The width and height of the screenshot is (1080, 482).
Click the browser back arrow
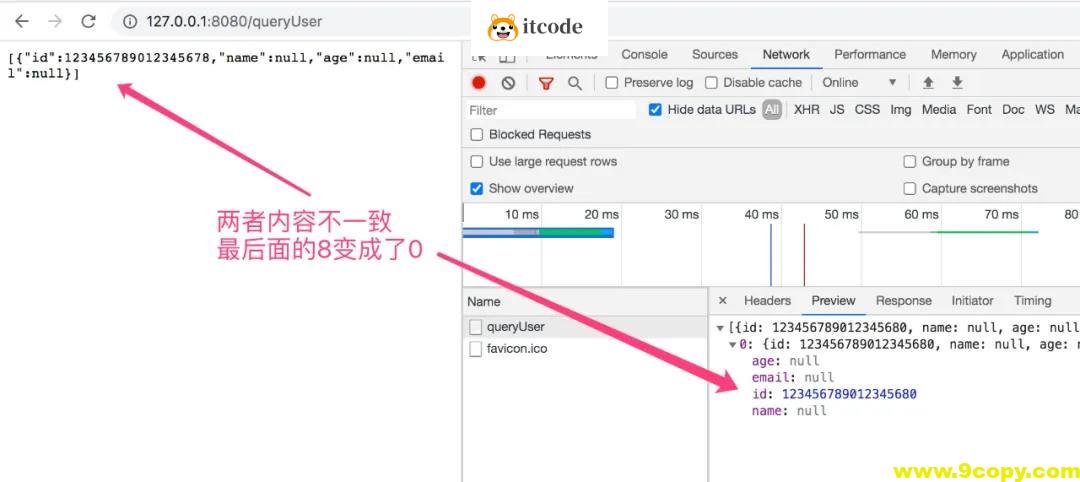coord(21,21)
